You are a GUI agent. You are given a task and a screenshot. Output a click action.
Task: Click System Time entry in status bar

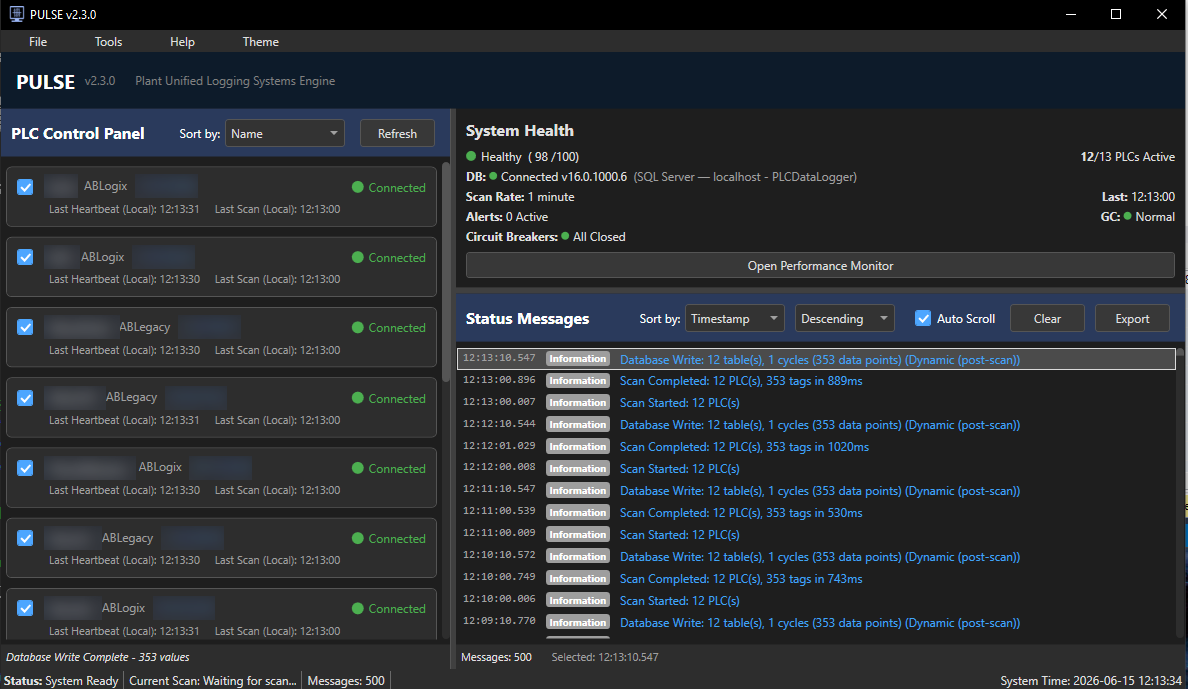pyautogui.click(x=1091, y=681)
